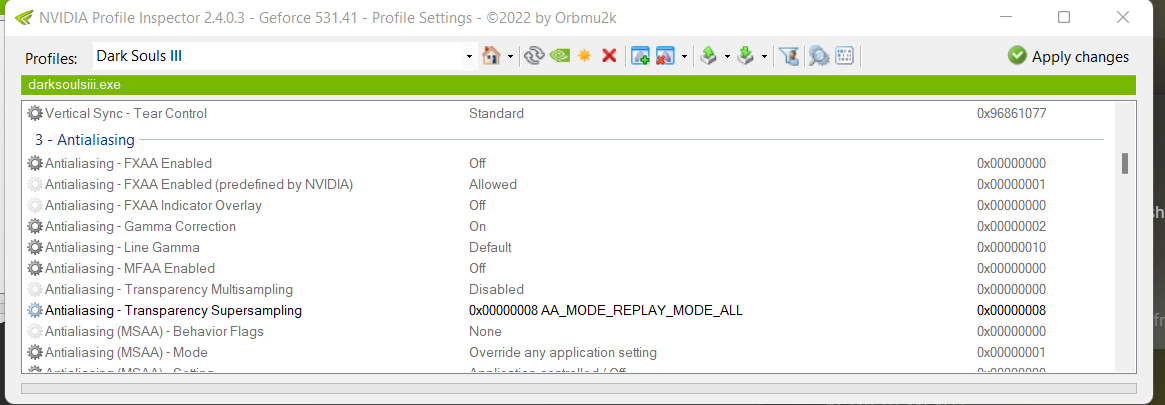Minimize the NVIDIA Profile Inspector window
1165x405 pixels.
tap(1005, 17)
